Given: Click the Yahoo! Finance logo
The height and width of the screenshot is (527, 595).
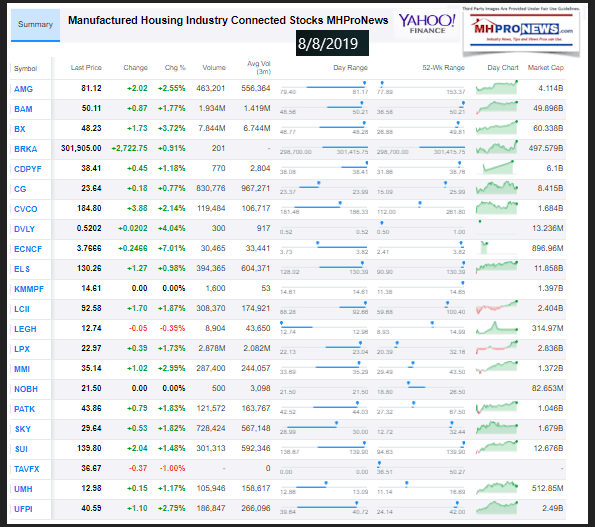Looking at the screenshot, I should [427, 24].
